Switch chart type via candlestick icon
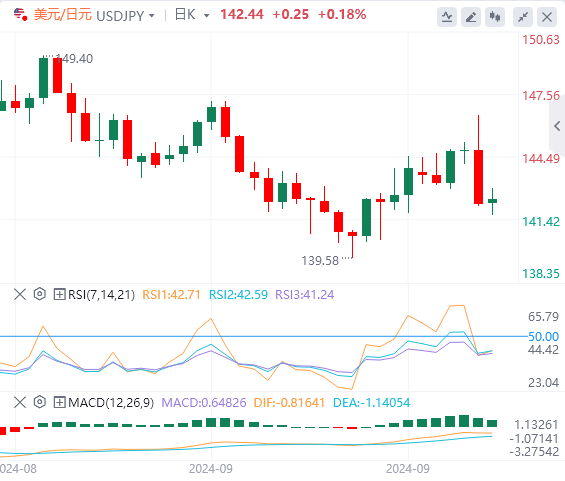Image resolution: width=565 pixels, height=481 pixels. coord(495,17)
